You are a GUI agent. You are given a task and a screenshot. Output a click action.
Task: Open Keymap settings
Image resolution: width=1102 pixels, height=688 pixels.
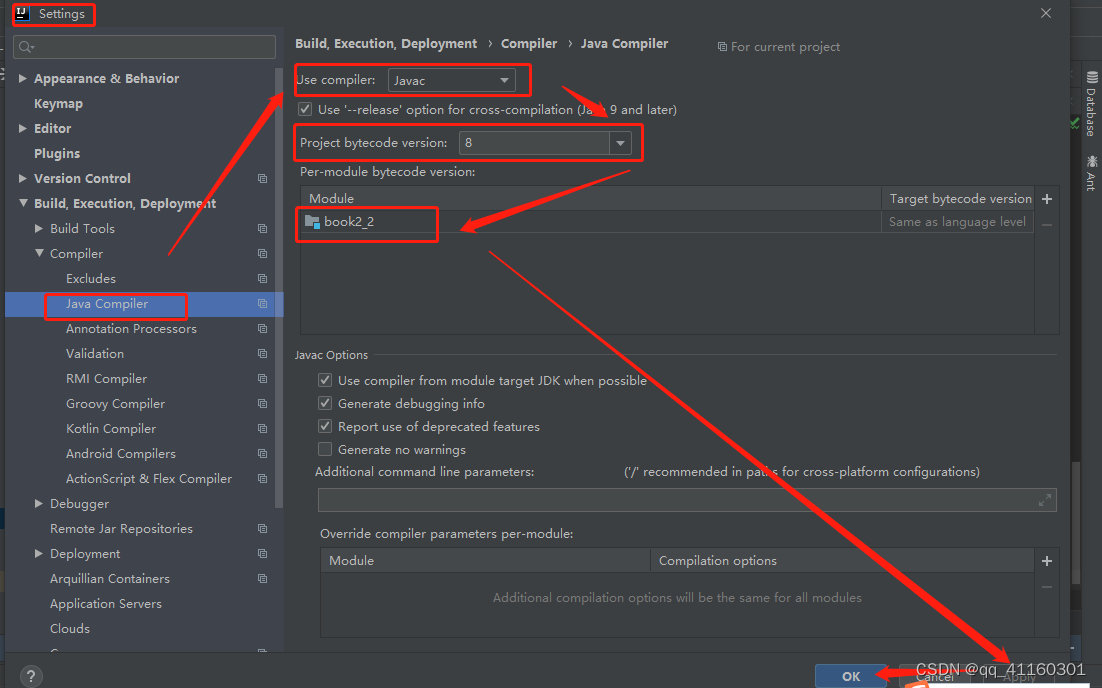[x=58, y=103]
